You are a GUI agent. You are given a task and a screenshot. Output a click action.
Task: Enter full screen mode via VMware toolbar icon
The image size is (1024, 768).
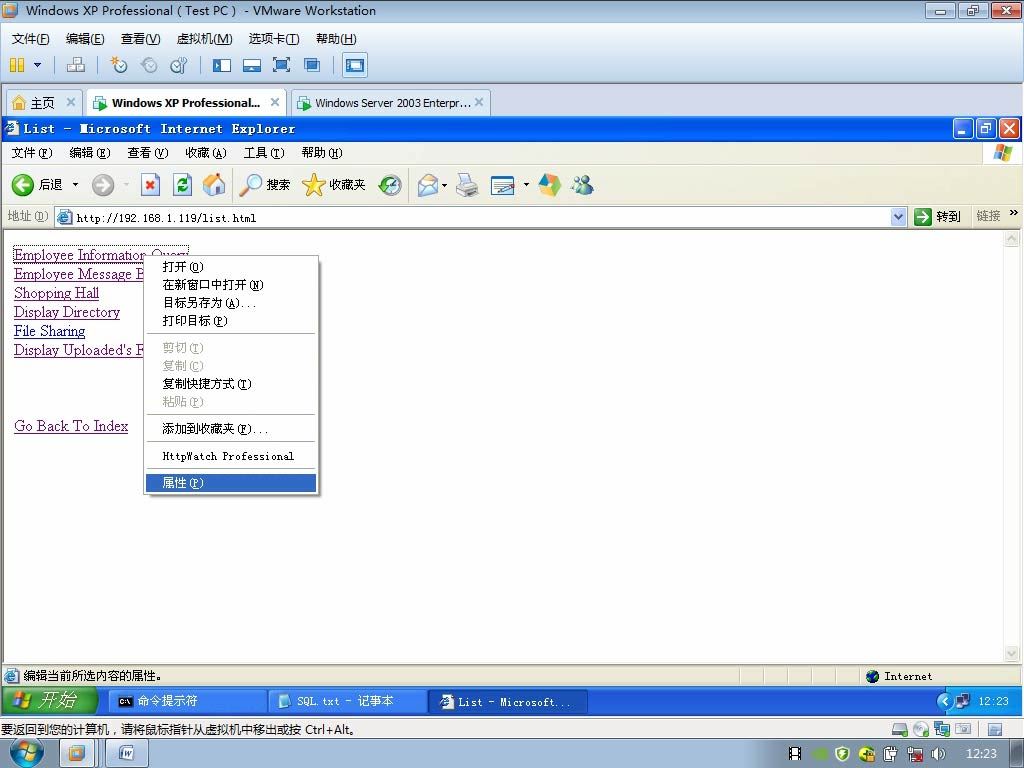pos(281,65)
